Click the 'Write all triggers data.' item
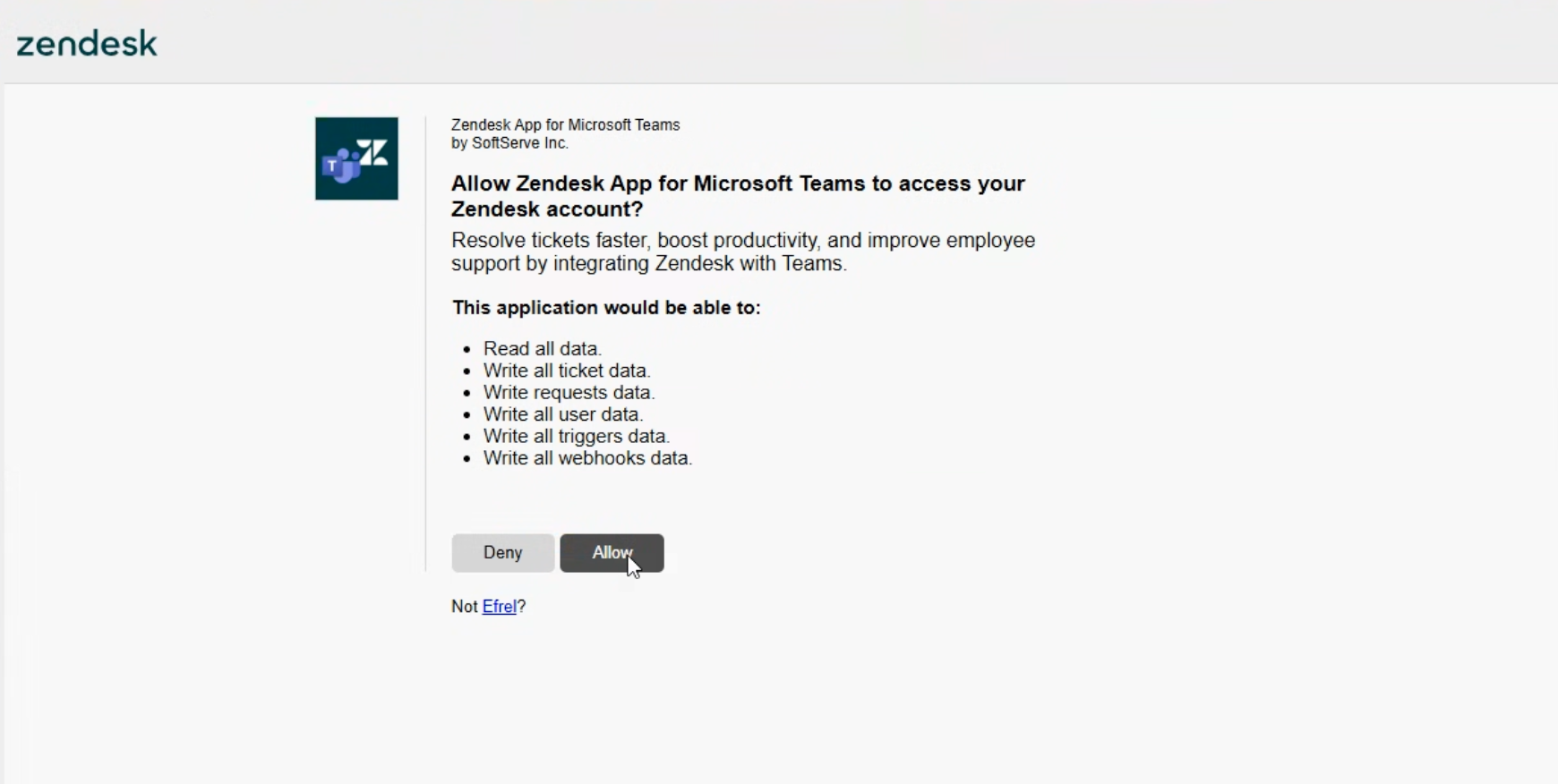1558x784 pixels. tap(577, 437)
